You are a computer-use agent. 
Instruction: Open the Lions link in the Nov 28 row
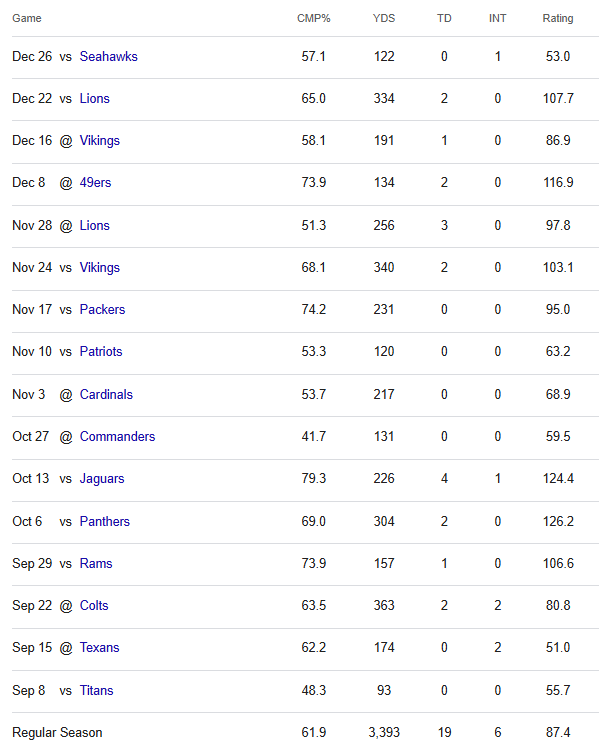point(95,226)
